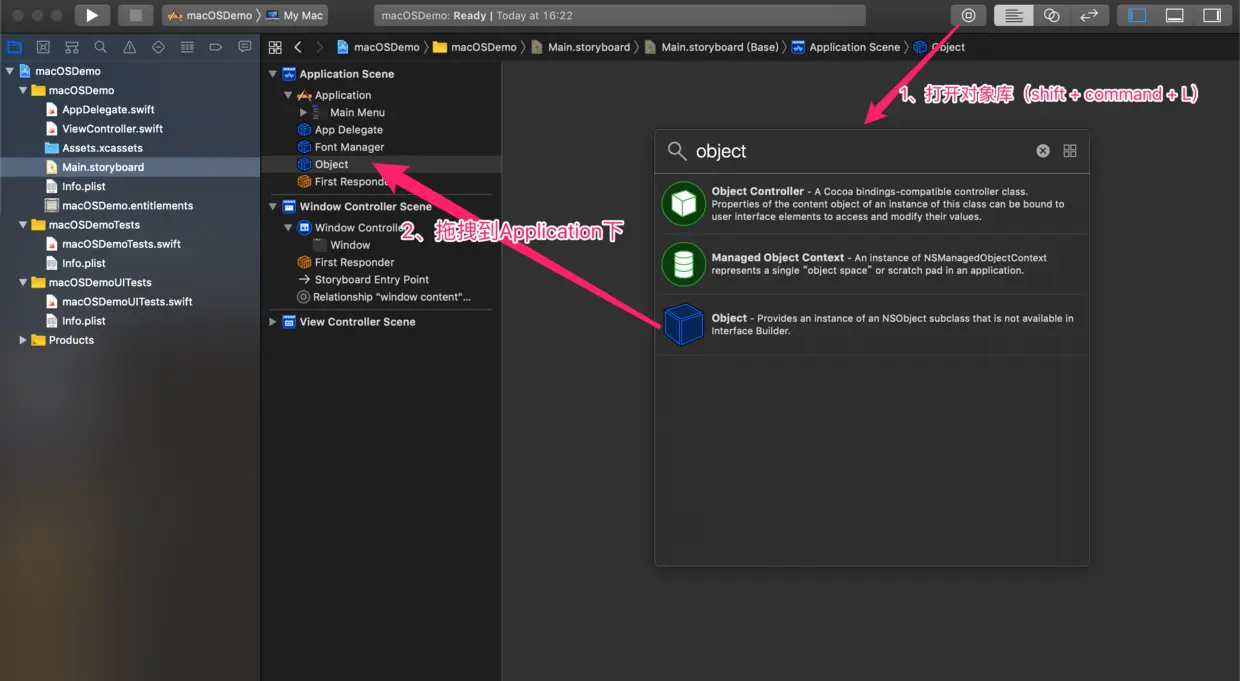Click Object at end of jump bar

(x=939, y=47)
